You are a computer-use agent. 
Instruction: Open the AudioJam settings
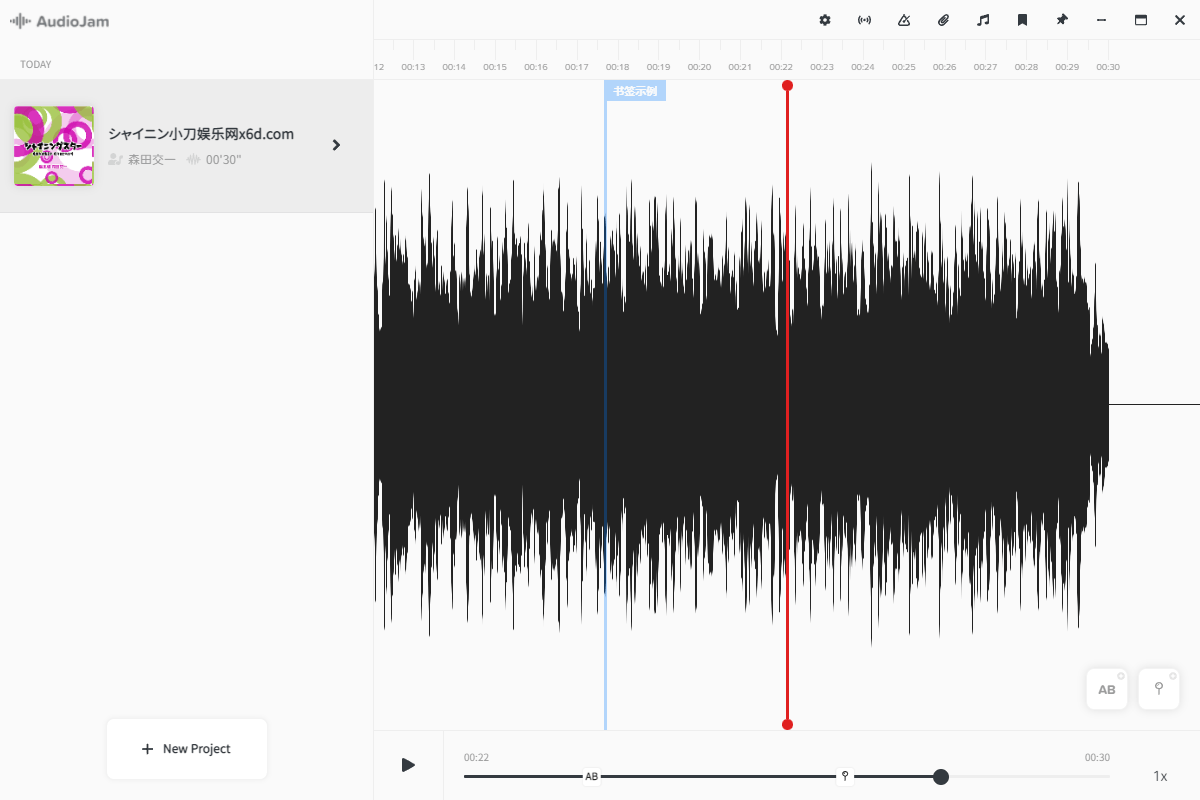(x=824, y=20)
